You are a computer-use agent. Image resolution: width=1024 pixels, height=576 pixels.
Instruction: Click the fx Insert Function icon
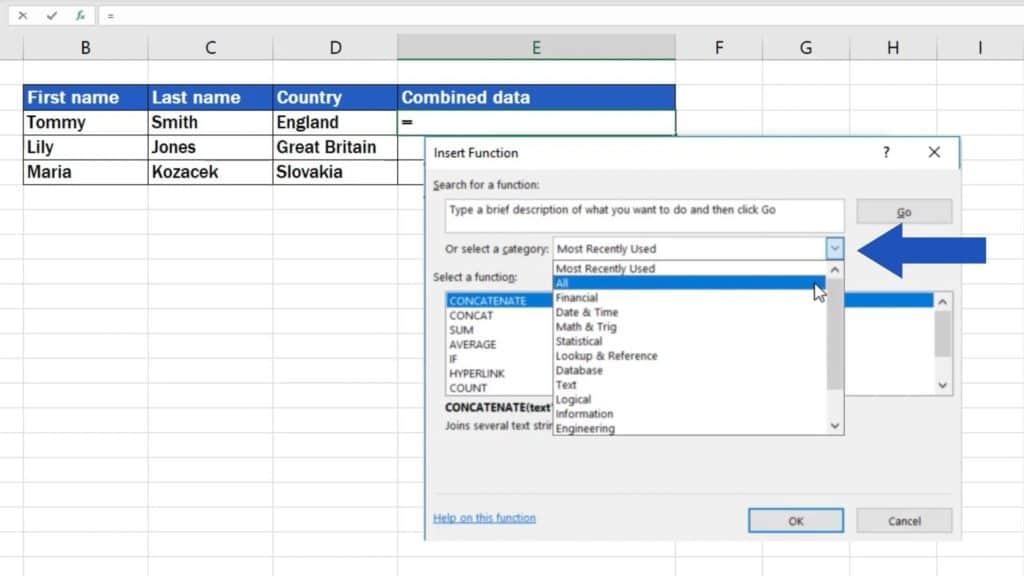pyautogui.click(x=80, y=16)
